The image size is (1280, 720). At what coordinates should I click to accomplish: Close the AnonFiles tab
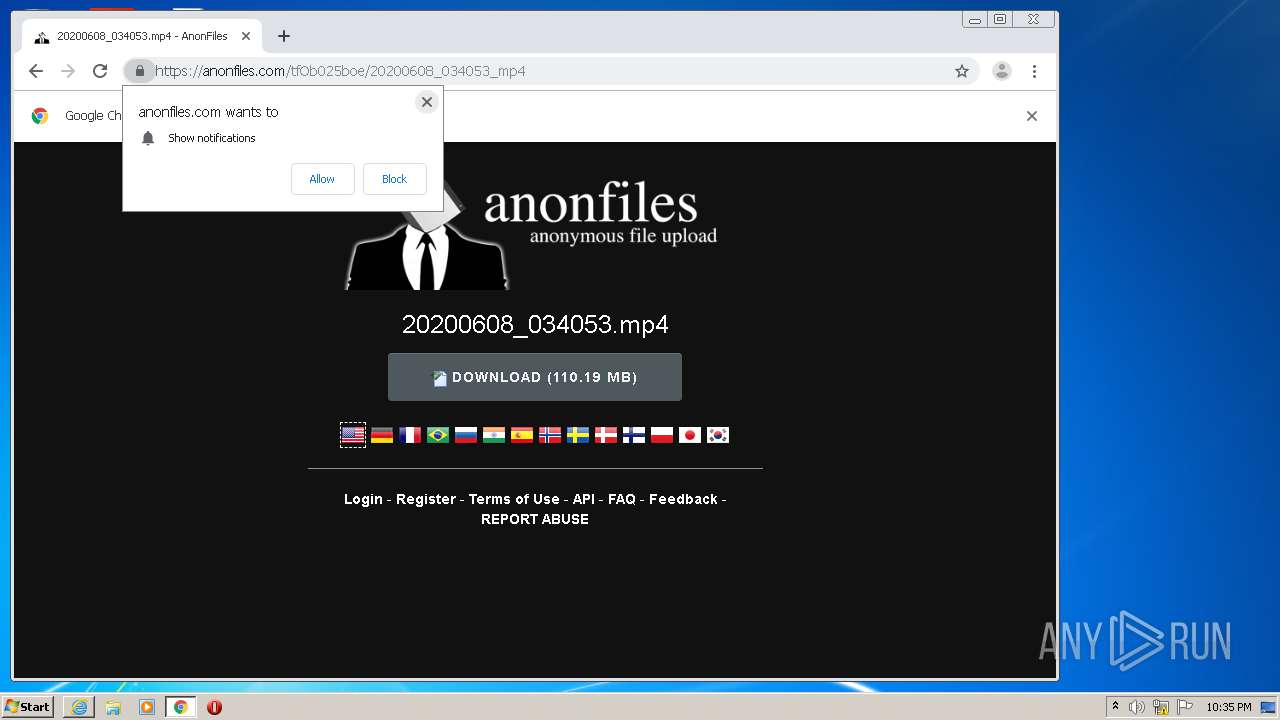click(246, 36)
